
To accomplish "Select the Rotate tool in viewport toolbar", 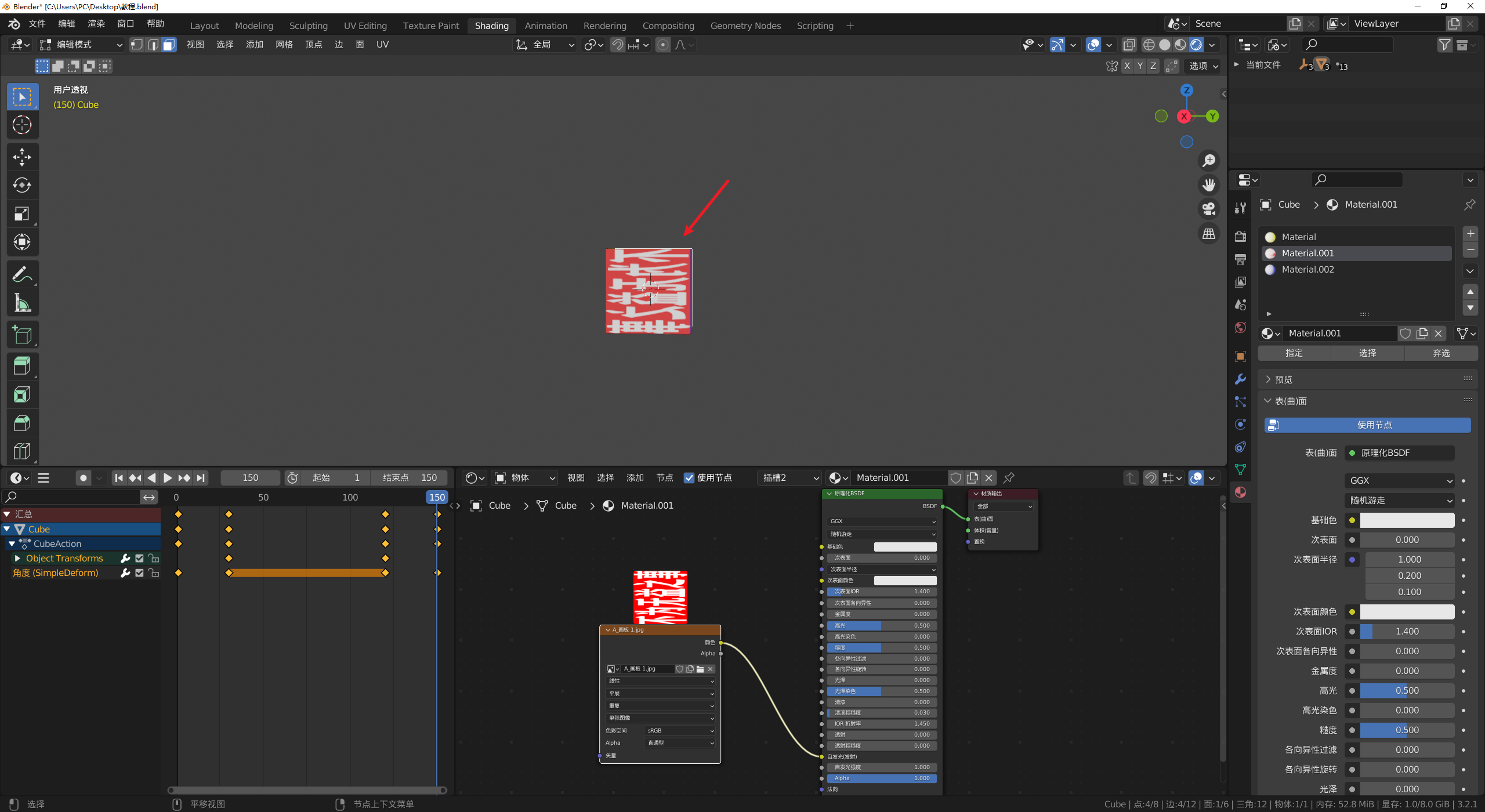I will [x=22, y=186].
